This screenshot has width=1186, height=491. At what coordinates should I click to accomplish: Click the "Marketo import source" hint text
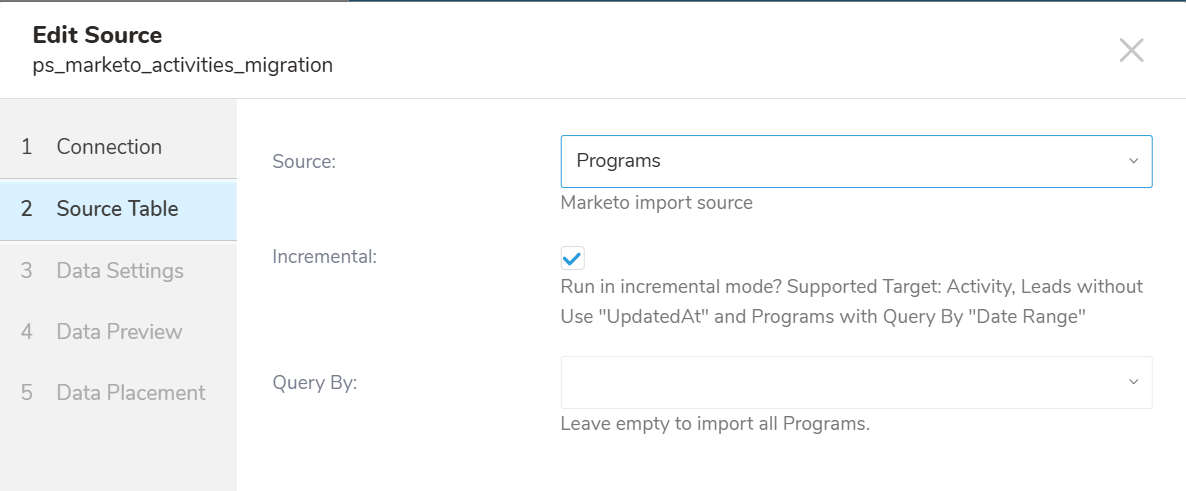point(656,203)
